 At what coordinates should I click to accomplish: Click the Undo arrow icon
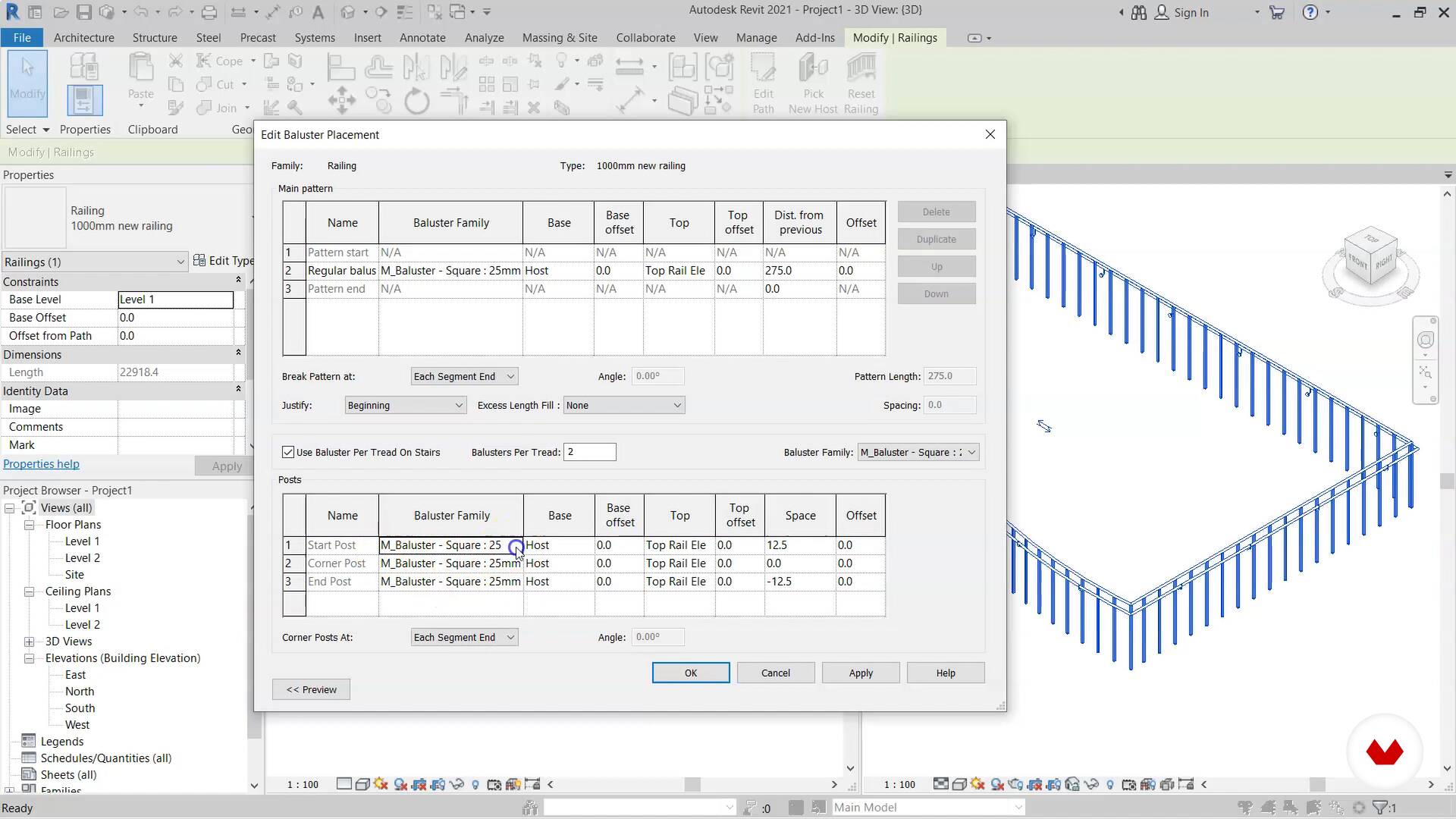tap(140, 12)
